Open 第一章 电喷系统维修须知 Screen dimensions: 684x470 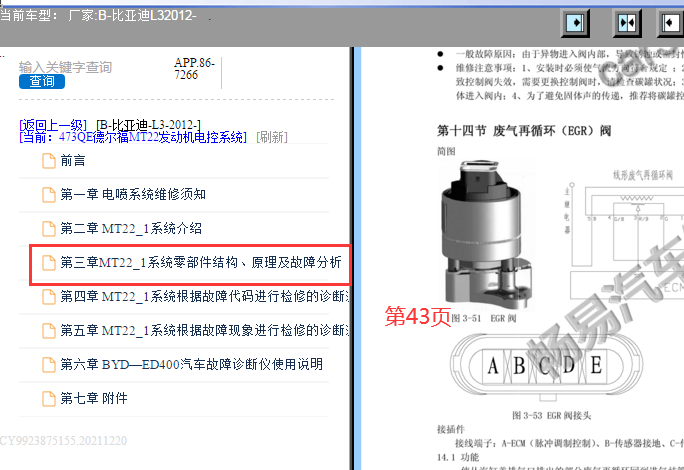(133, 195)
